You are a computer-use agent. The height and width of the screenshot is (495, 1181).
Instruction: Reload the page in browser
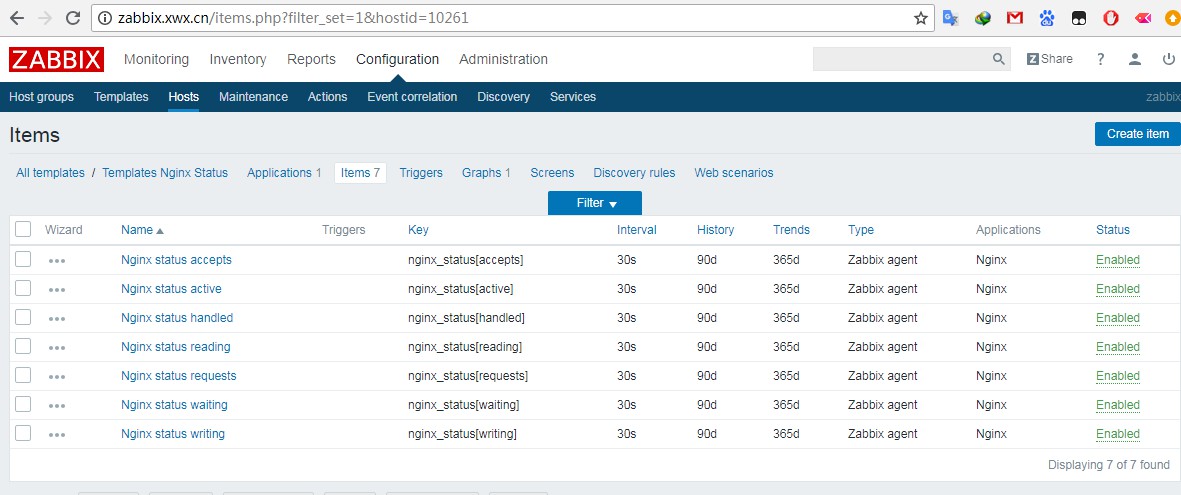click(x=73, y=18)
